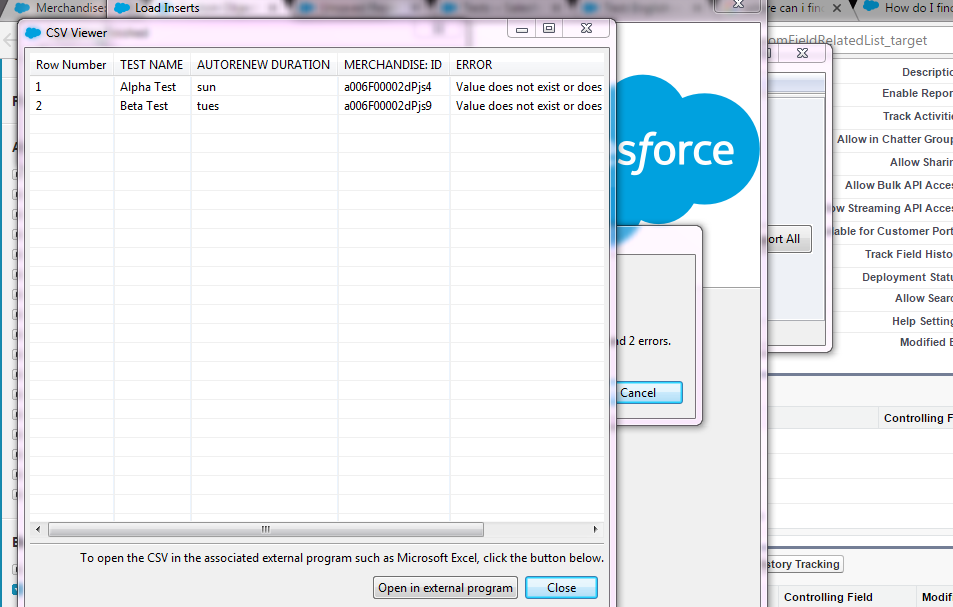Click the Open in external program button
The width and height of the screenshot is (953, 607).
click(445, 588)
